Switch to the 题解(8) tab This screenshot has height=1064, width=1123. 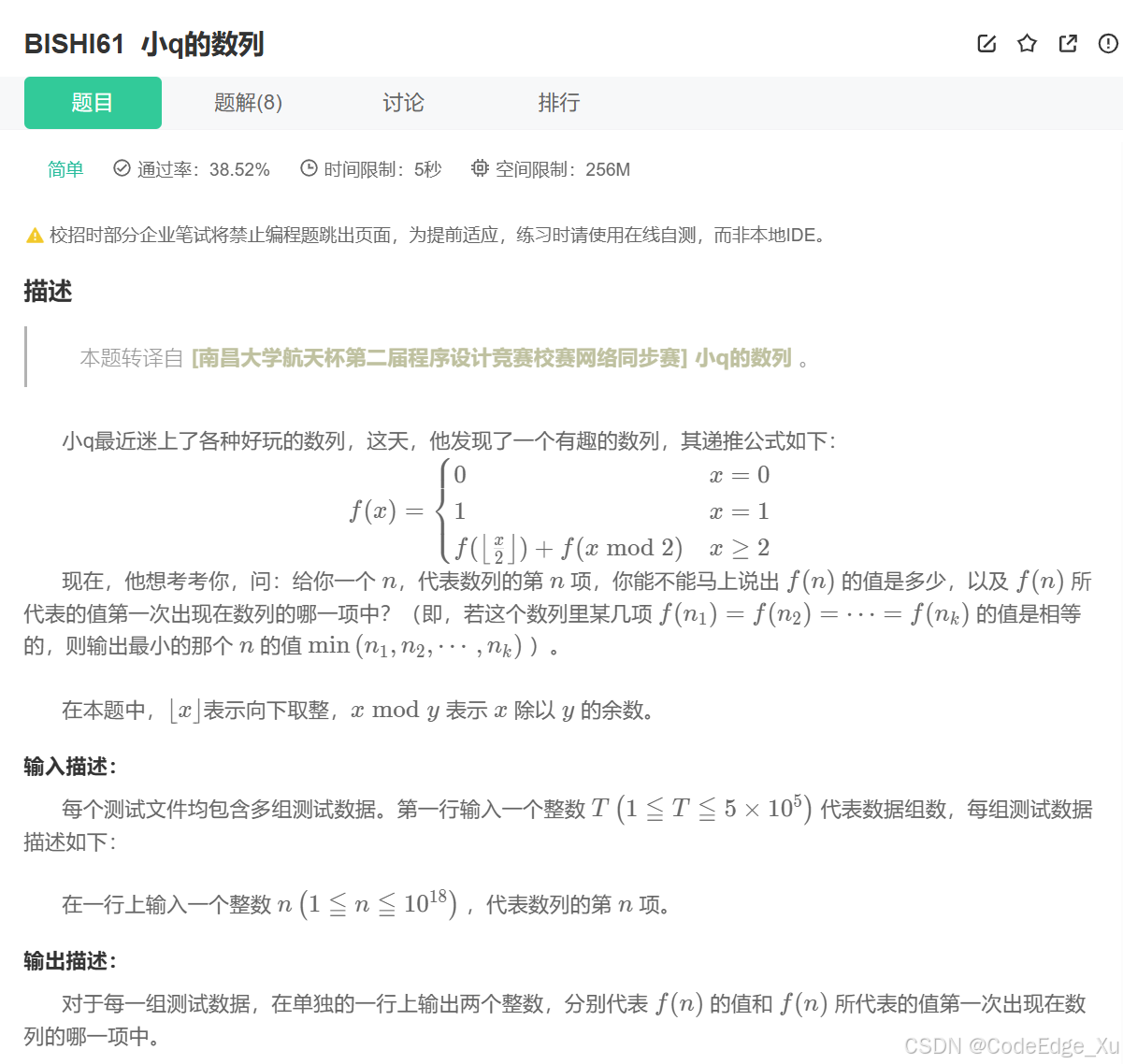[247, 103]
